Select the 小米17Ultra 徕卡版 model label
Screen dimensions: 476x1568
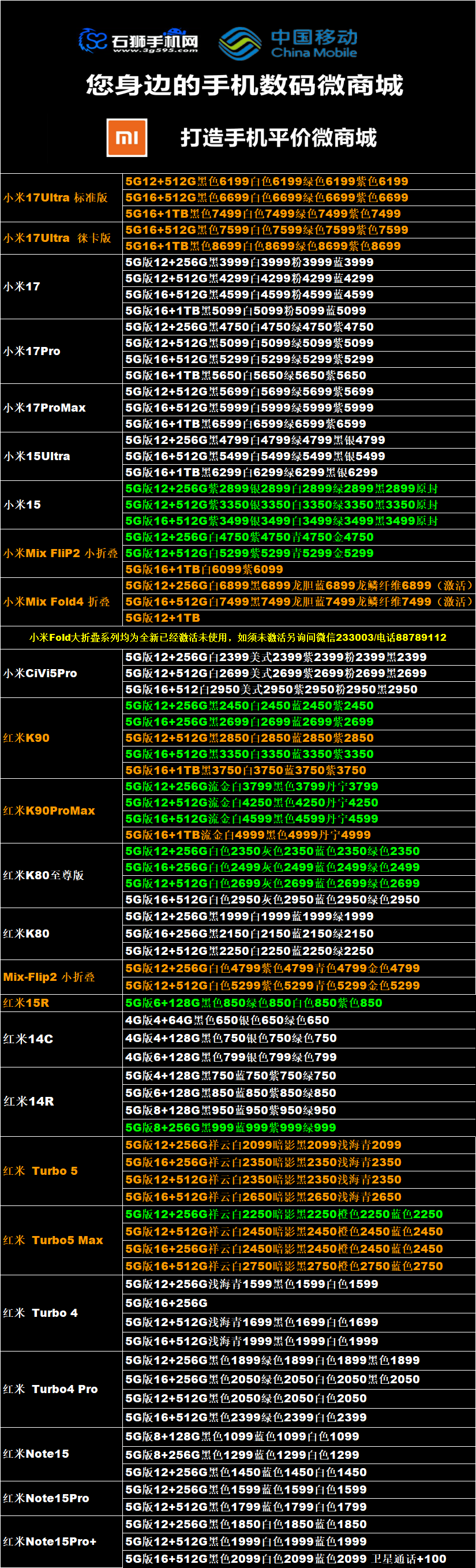click(x=57, y=238)
